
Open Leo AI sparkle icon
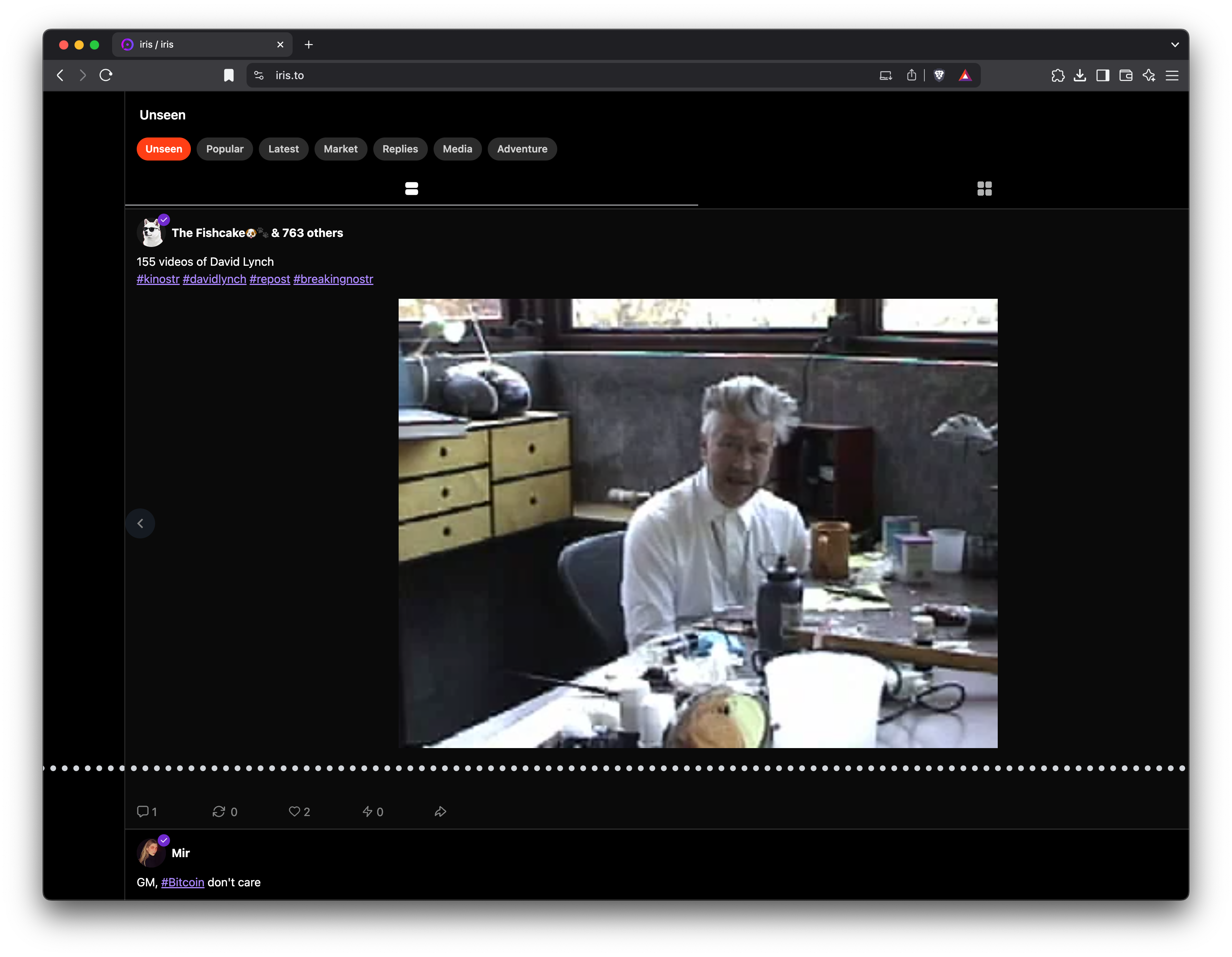point(1149,75)
